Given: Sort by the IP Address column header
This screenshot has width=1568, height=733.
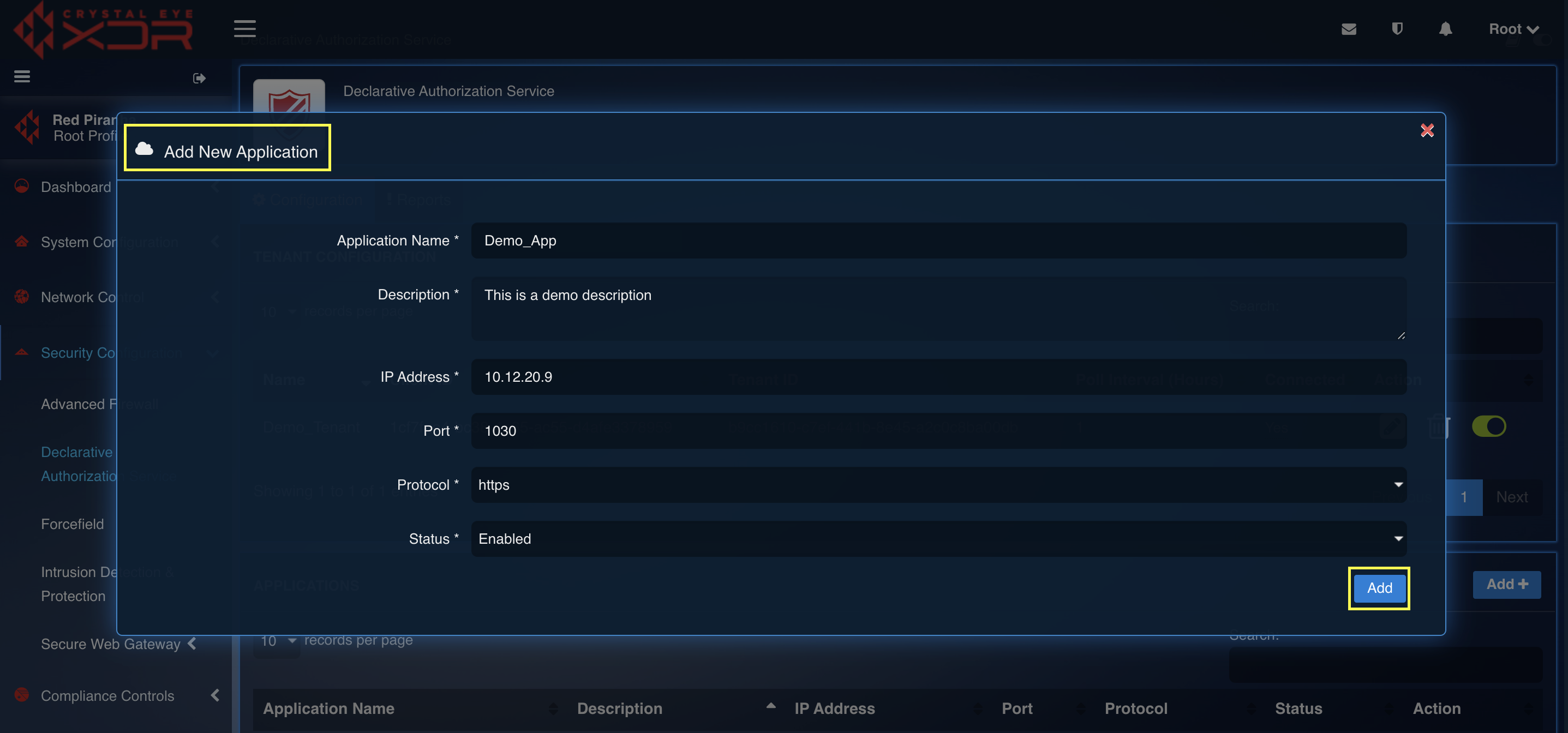Looking at the screenshot, I should (x=835, y=708).
